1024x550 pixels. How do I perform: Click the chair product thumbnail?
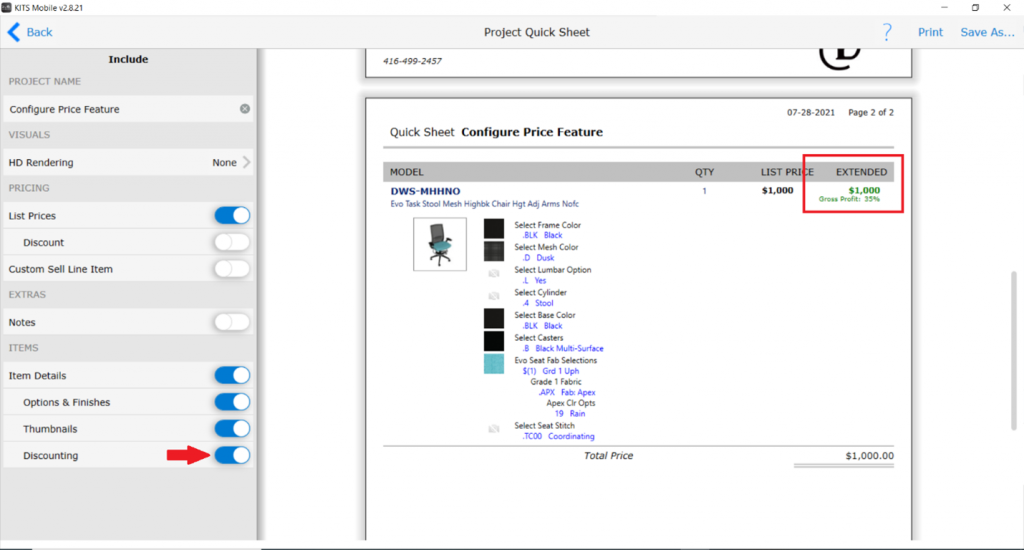pos(440,244)
